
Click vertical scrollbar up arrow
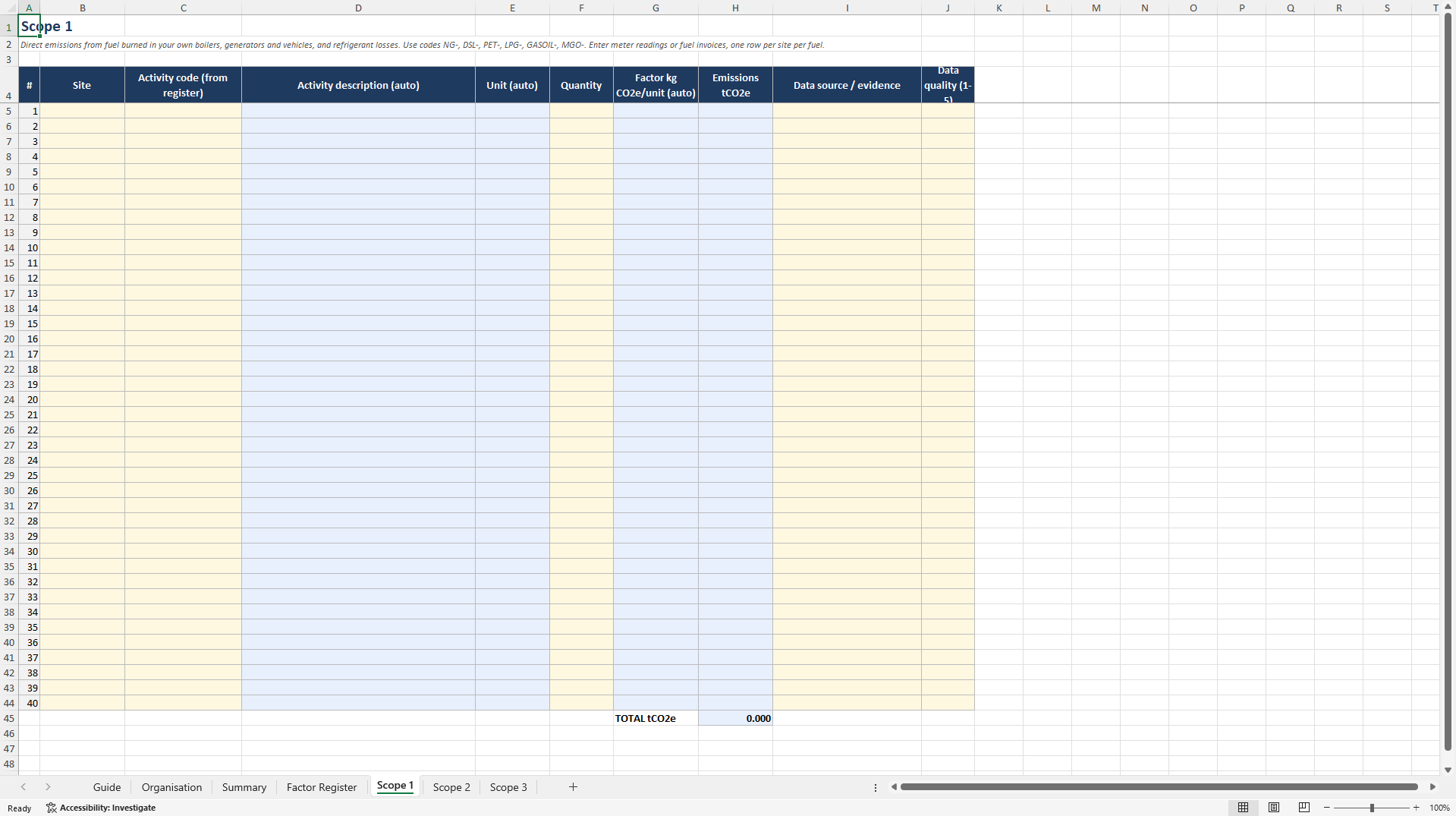click(1448, 8)
